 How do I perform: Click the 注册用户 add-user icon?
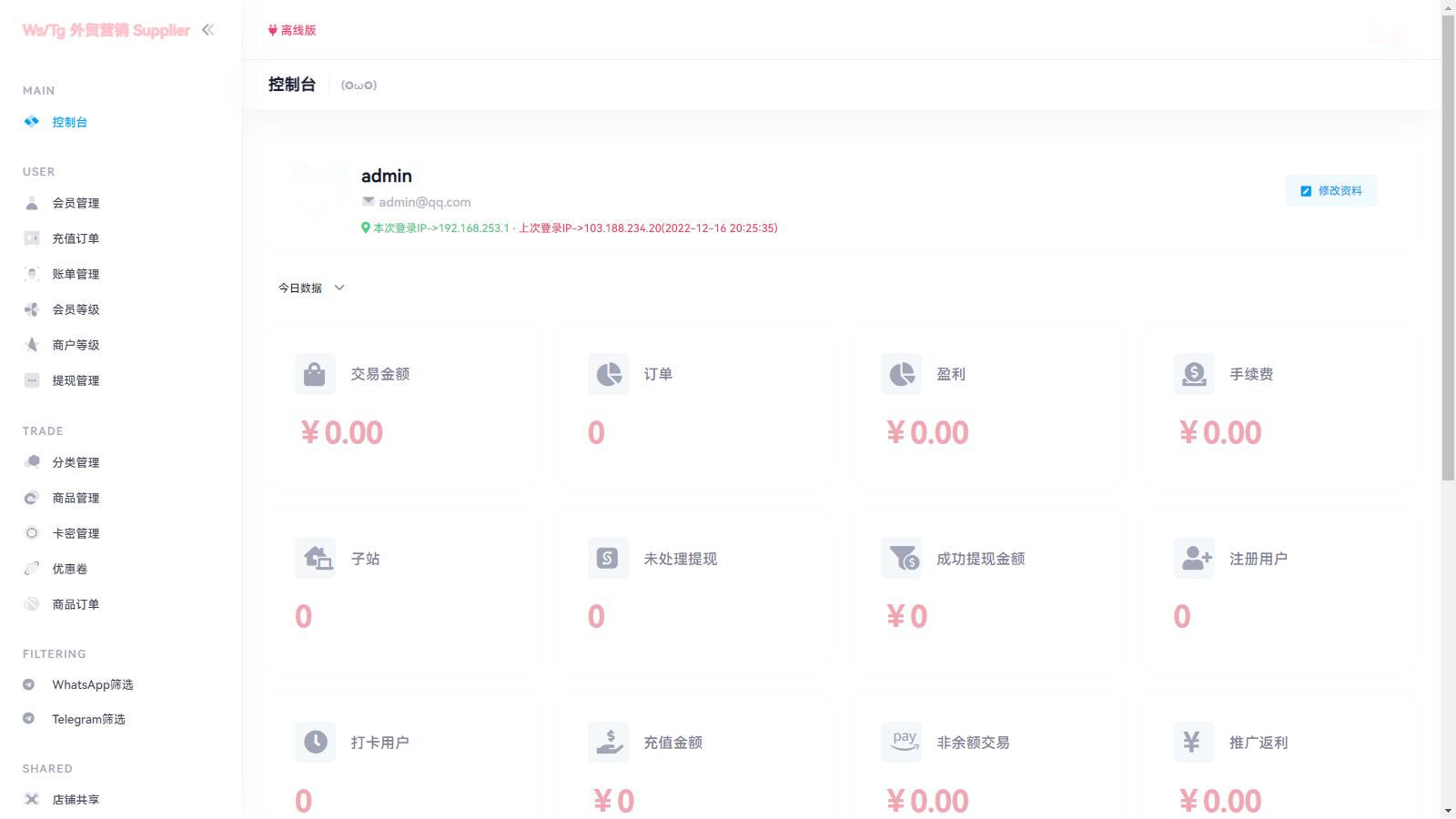point(1194,558)
